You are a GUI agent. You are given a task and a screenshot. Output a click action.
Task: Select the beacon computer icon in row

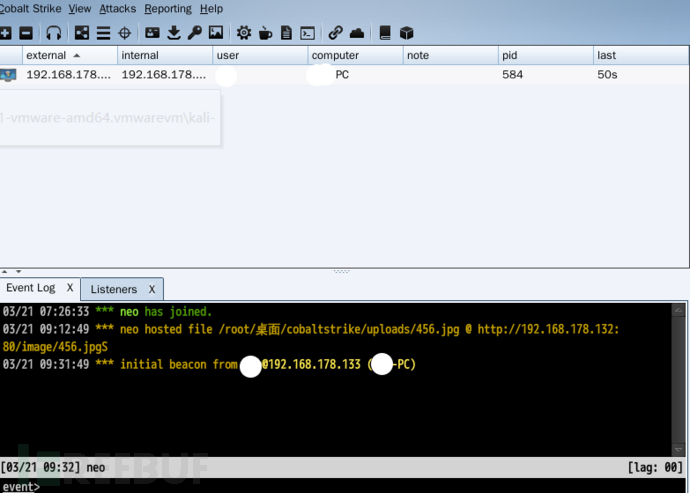(8, 75)
